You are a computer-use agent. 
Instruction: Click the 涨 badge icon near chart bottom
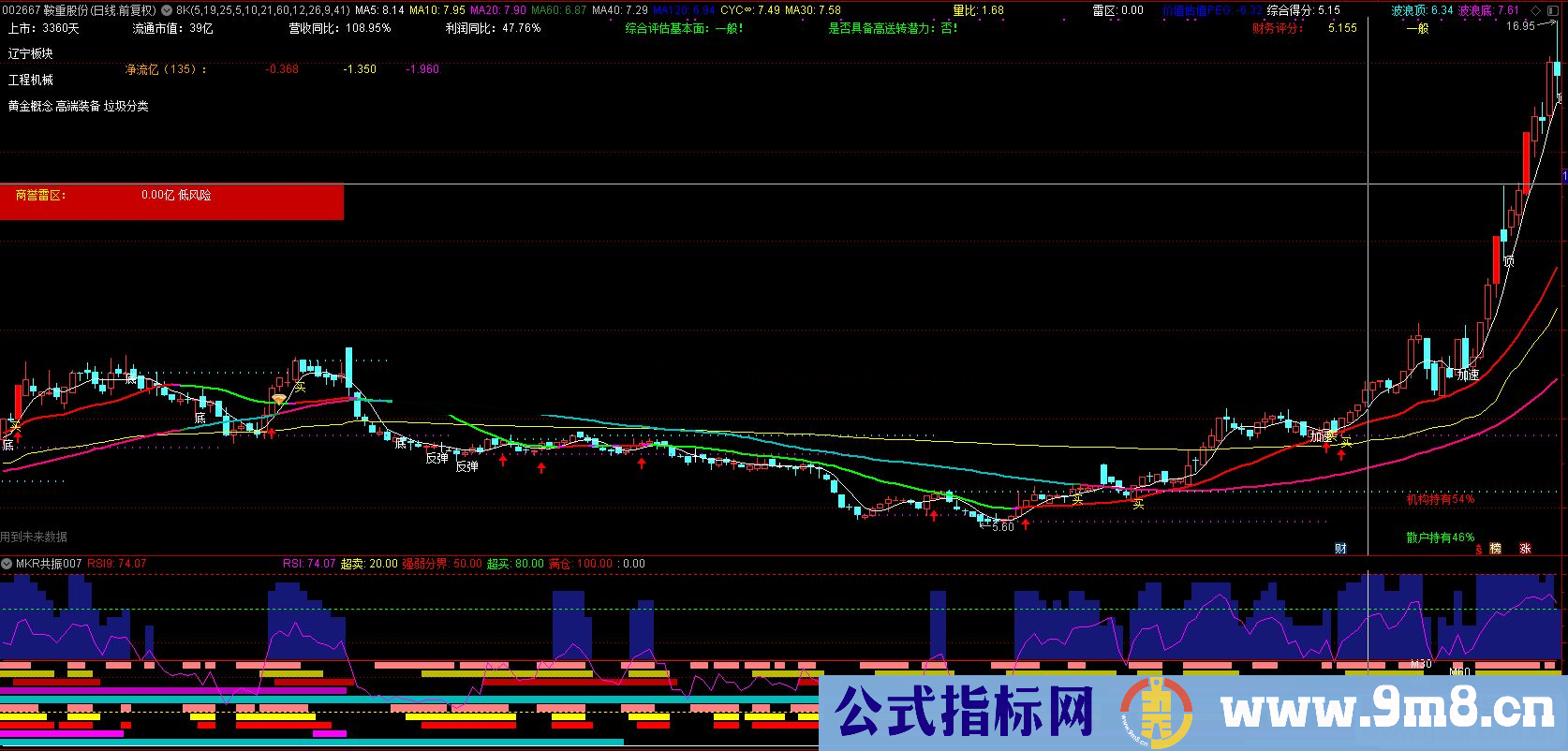(1525, 549)
